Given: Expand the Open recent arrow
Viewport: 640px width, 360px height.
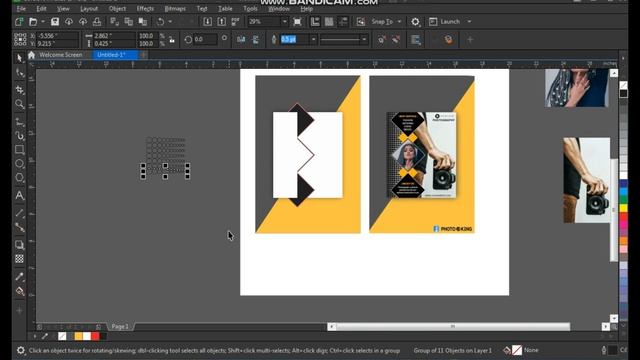Looking at the screenshot, I should 43,22.
